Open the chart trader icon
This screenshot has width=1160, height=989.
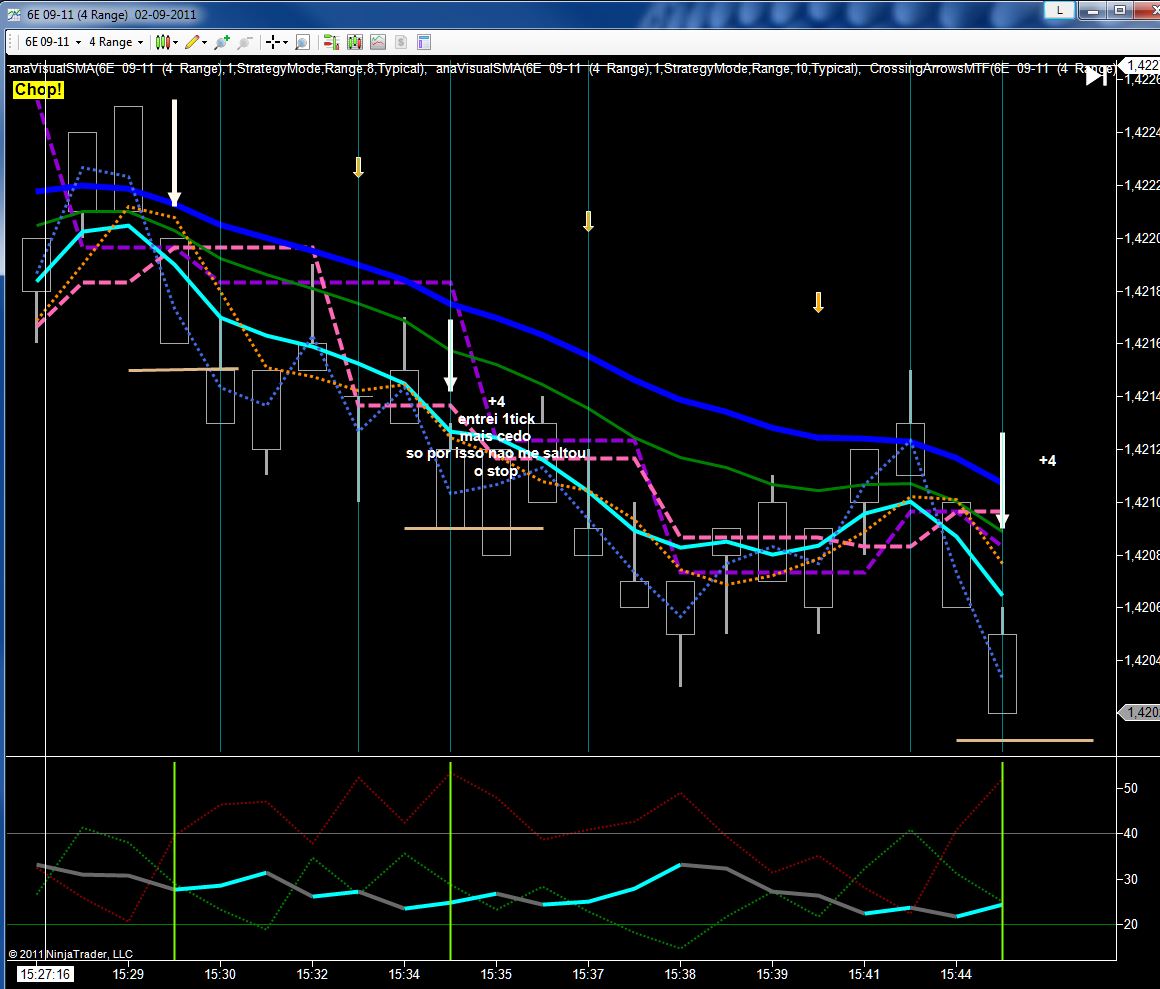(x=331, y=42)
